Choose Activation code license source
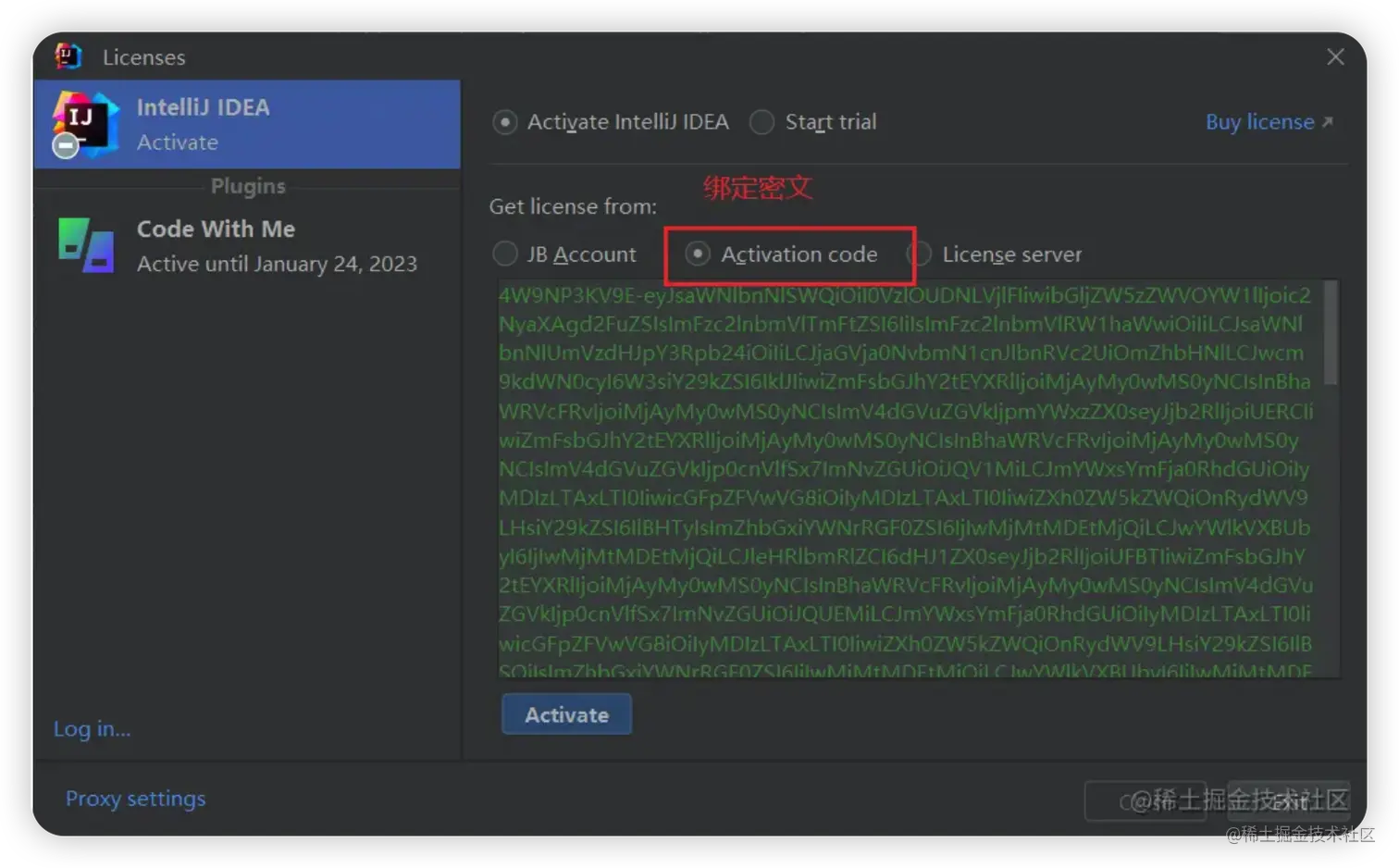The image size is (1399, 868). point(699,254)
